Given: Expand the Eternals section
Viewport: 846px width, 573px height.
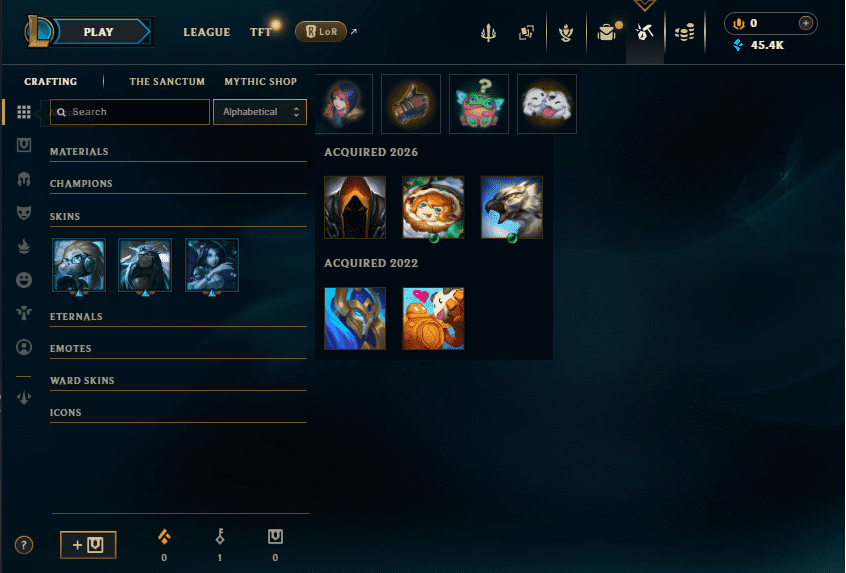Looking at the screenshot, I should coord(178,317).
